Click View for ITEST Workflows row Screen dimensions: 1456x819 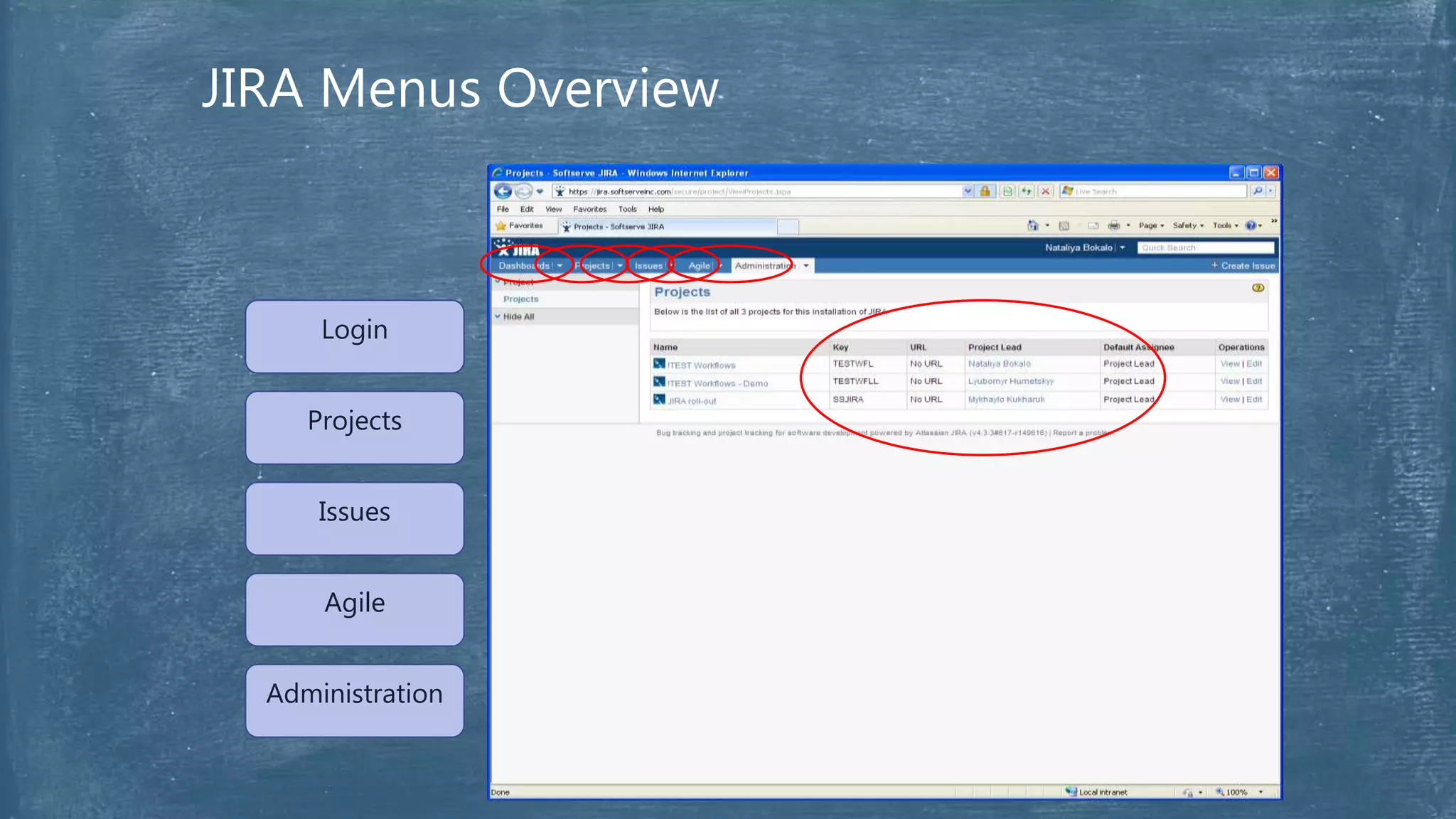pos(1230,363)
